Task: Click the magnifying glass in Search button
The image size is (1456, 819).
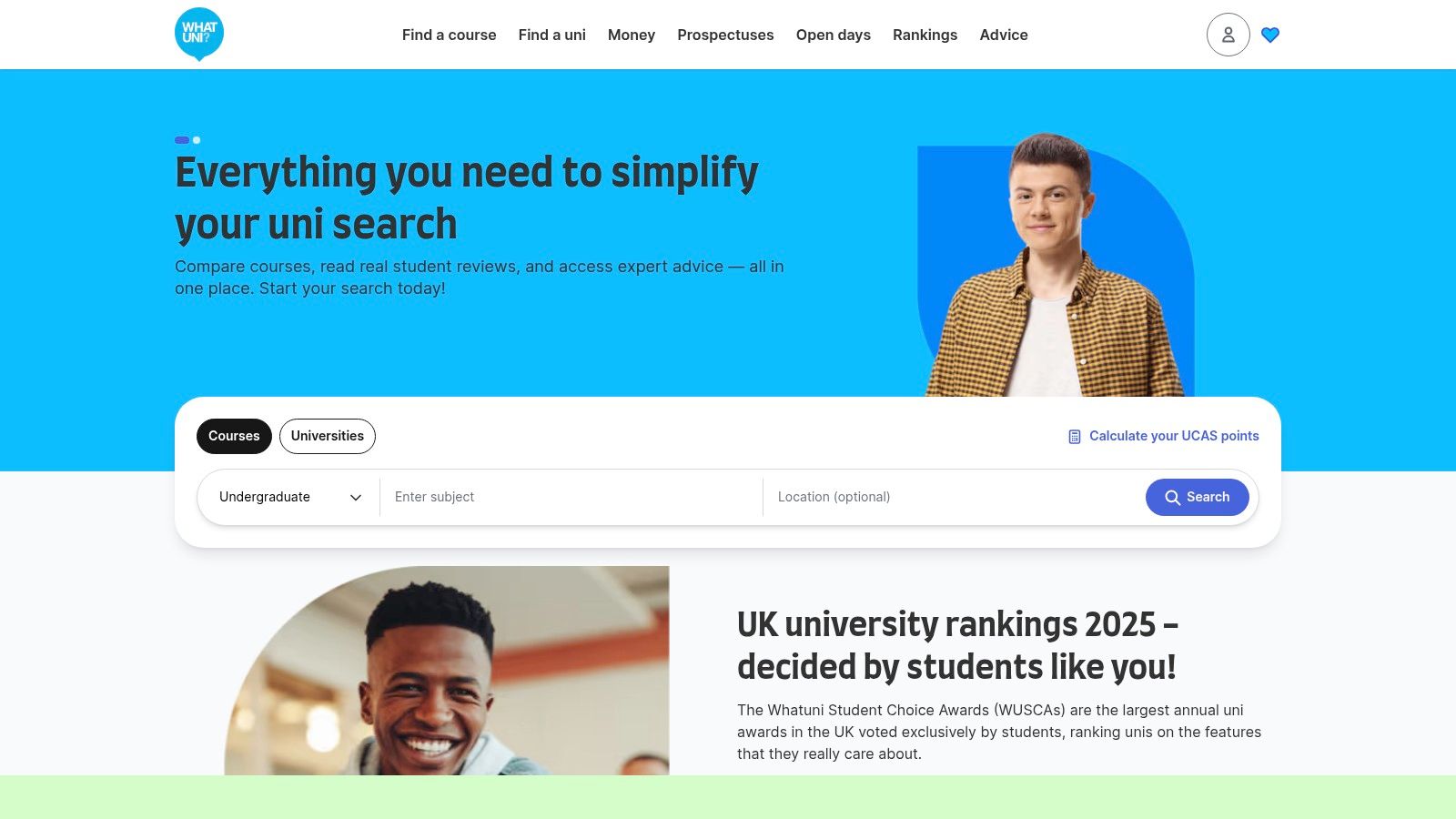Action: 1173,498
